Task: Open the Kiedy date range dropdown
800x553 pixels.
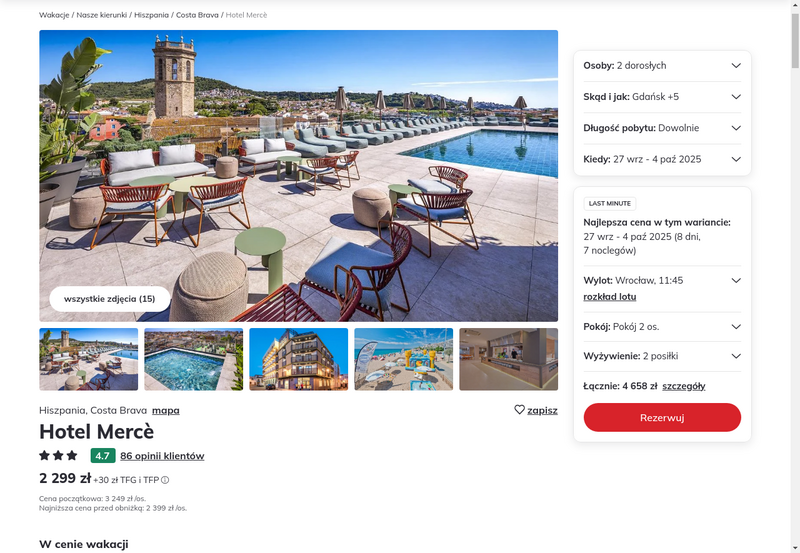Action: (x=662, y=159)
